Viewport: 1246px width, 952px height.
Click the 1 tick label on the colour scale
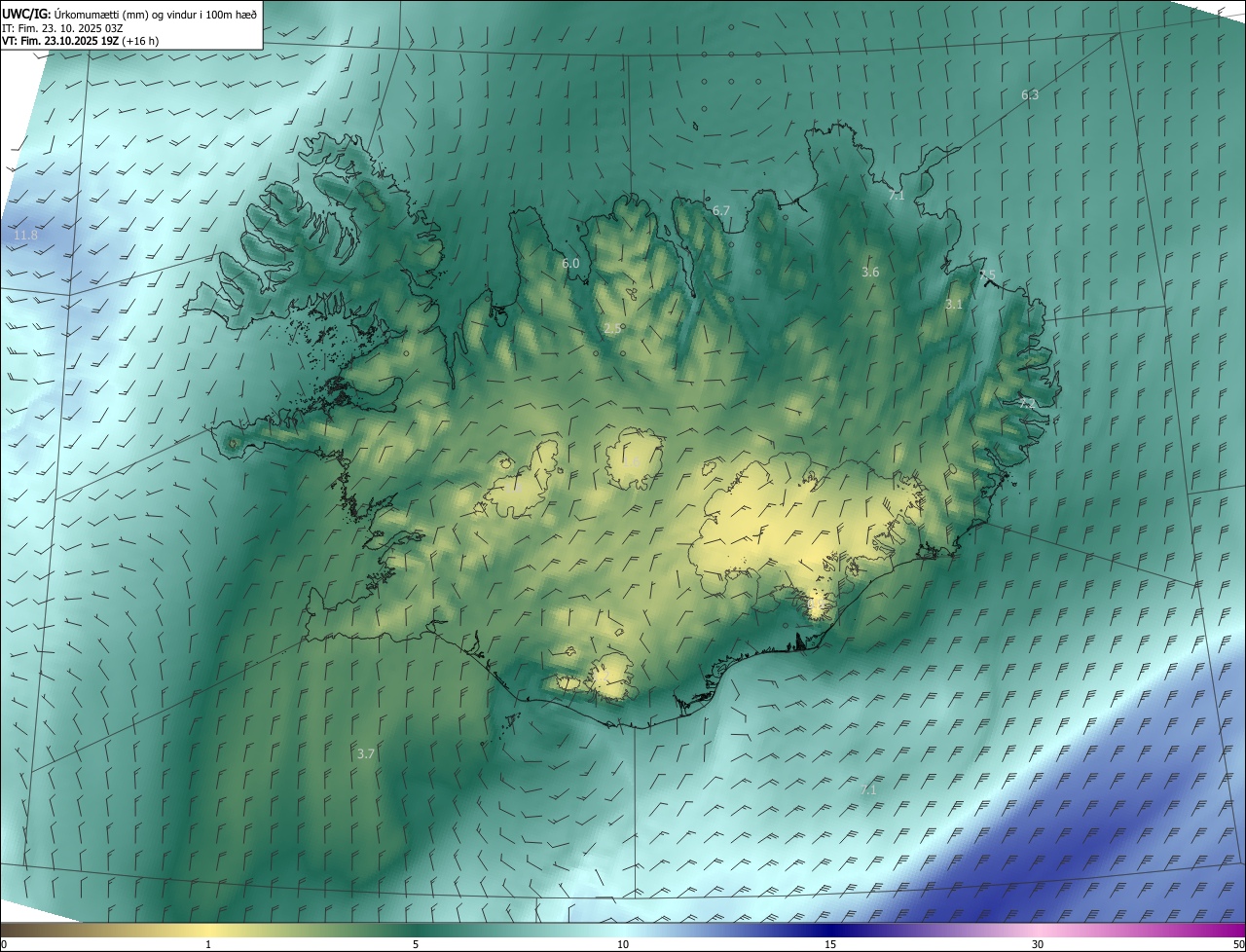208,944
